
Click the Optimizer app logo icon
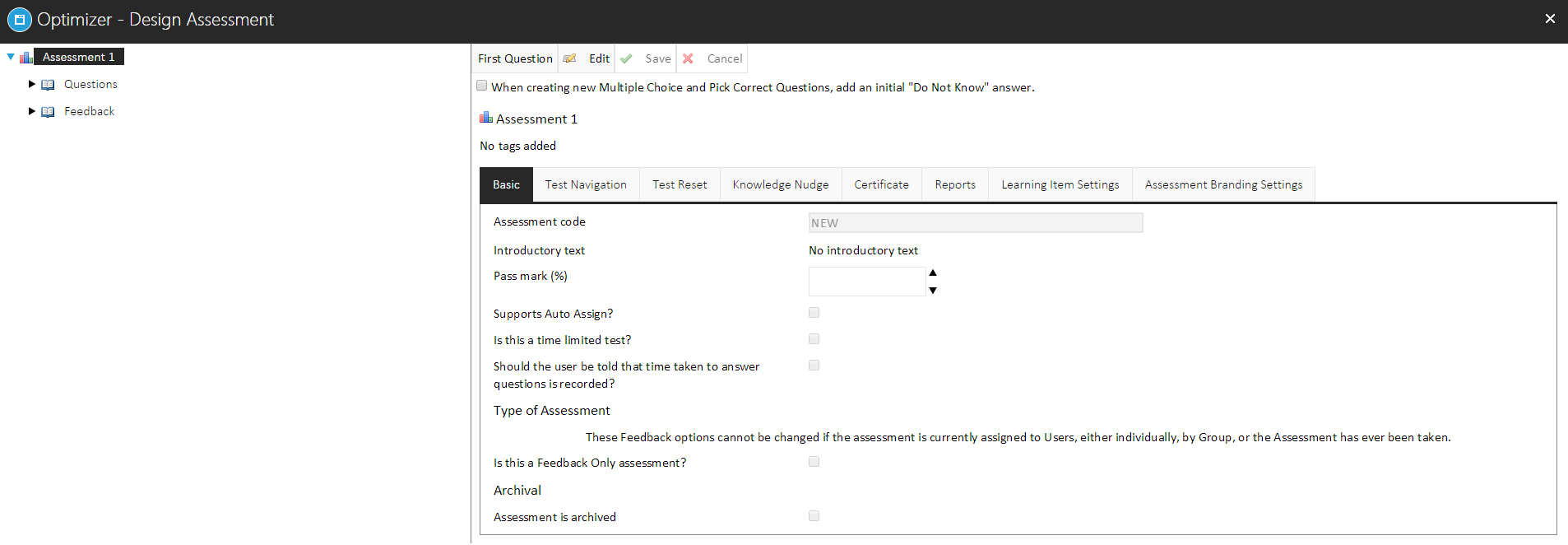(x=19, y=20)
